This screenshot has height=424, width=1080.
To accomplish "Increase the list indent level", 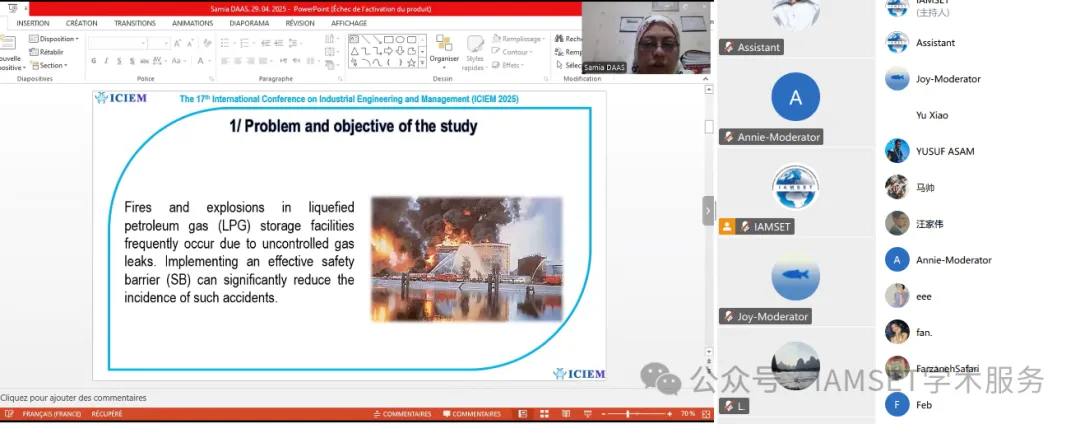I will tap(278, 43).
